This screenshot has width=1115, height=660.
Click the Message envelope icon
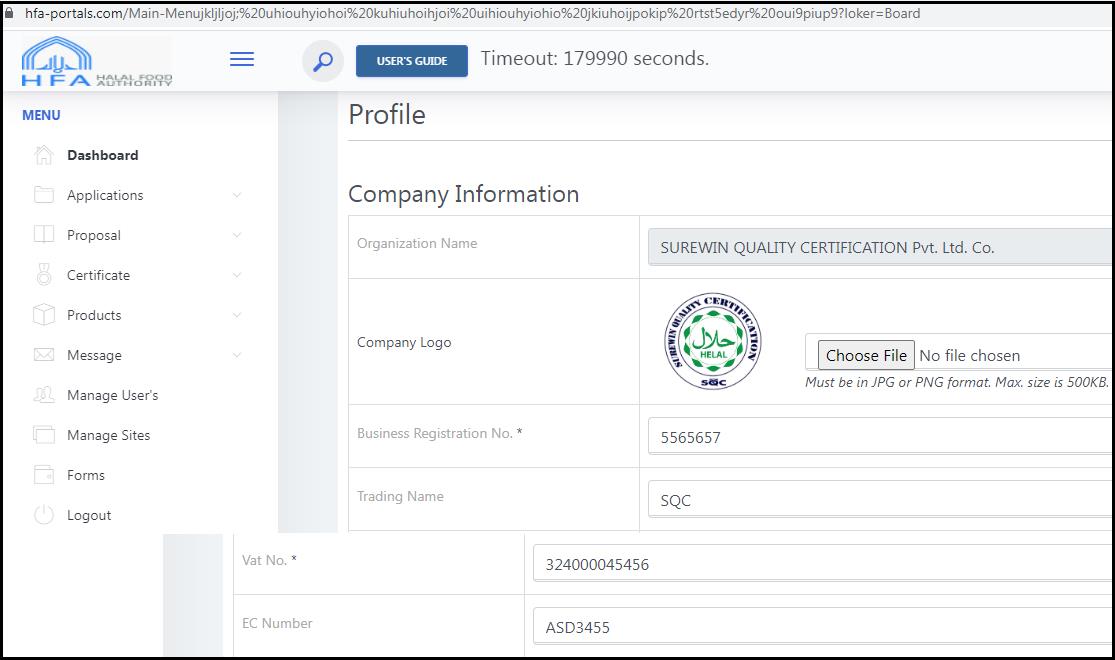[44, 355]
